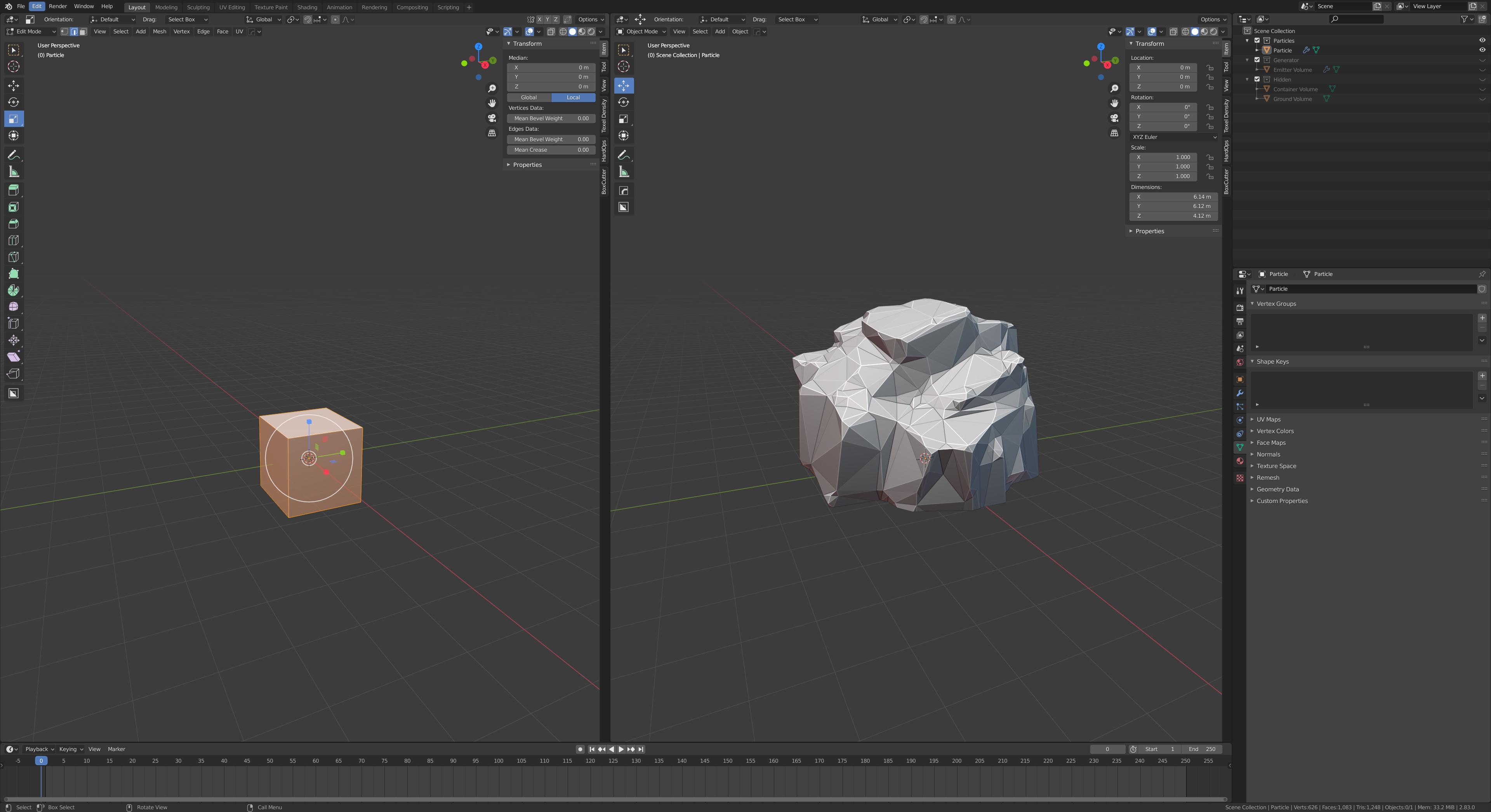This screenshot has width=1491, height=812.
Task: Open the Playback dropdown in timeline
Action: (39, 750)
